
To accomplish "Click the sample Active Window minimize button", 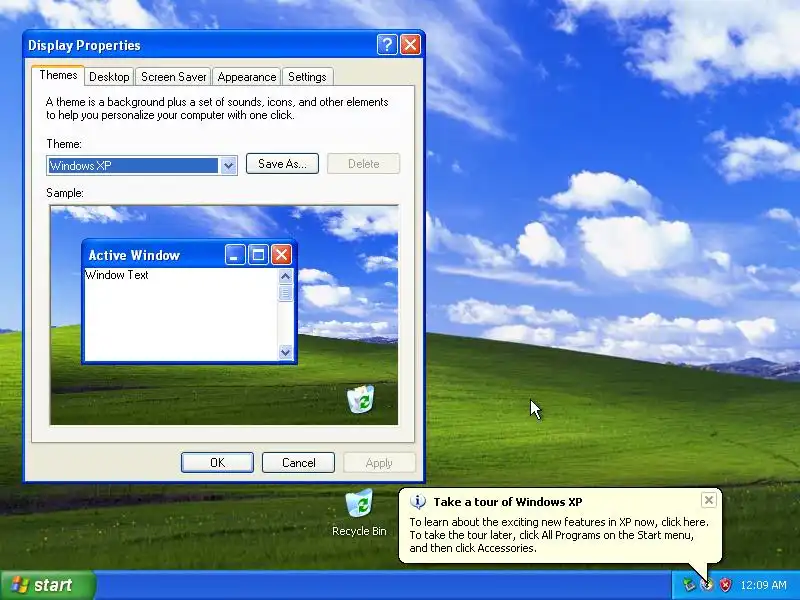I will point(235,255).
